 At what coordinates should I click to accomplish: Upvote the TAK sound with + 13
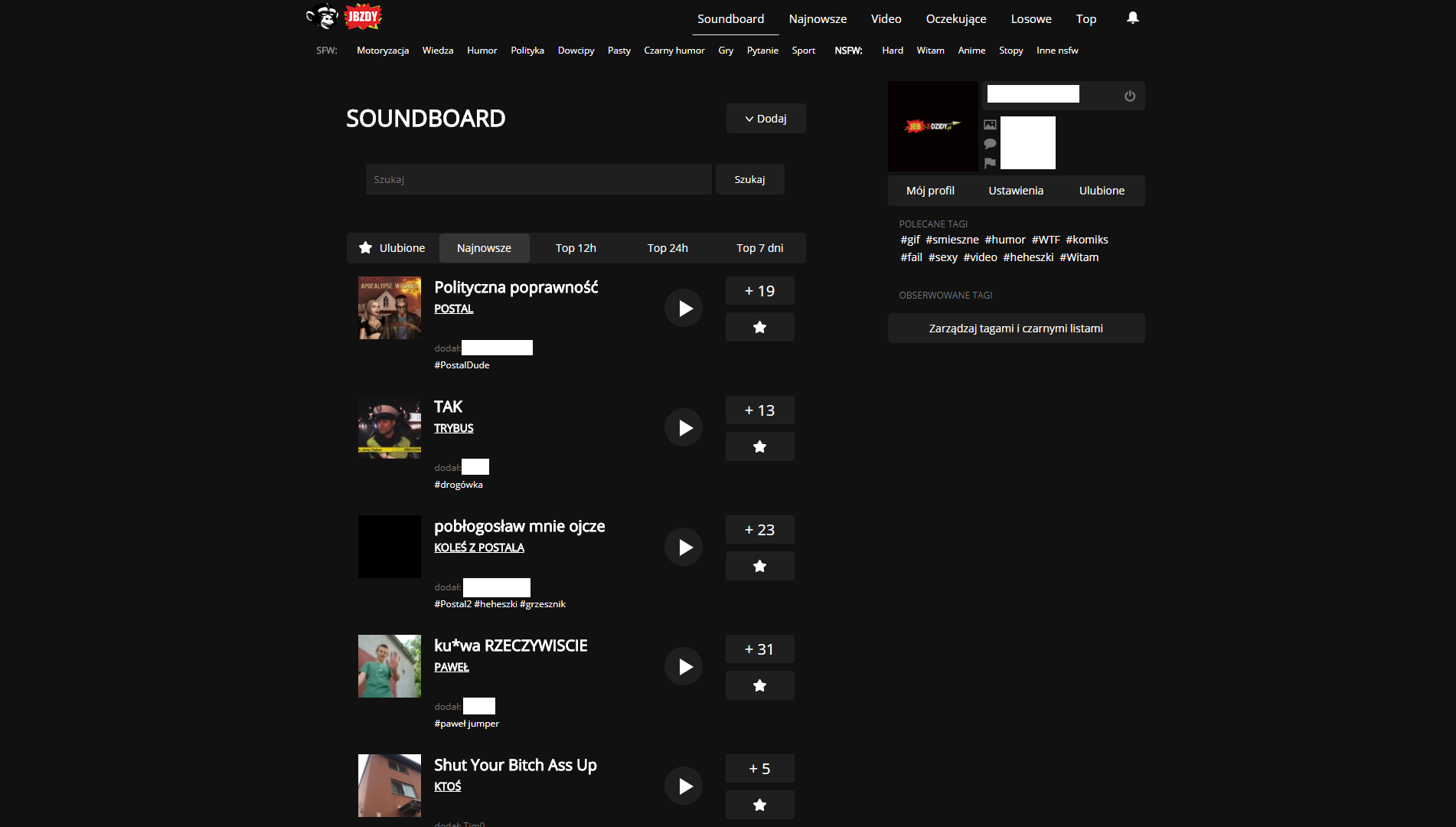pyautogui.click(x=760, y=410)
